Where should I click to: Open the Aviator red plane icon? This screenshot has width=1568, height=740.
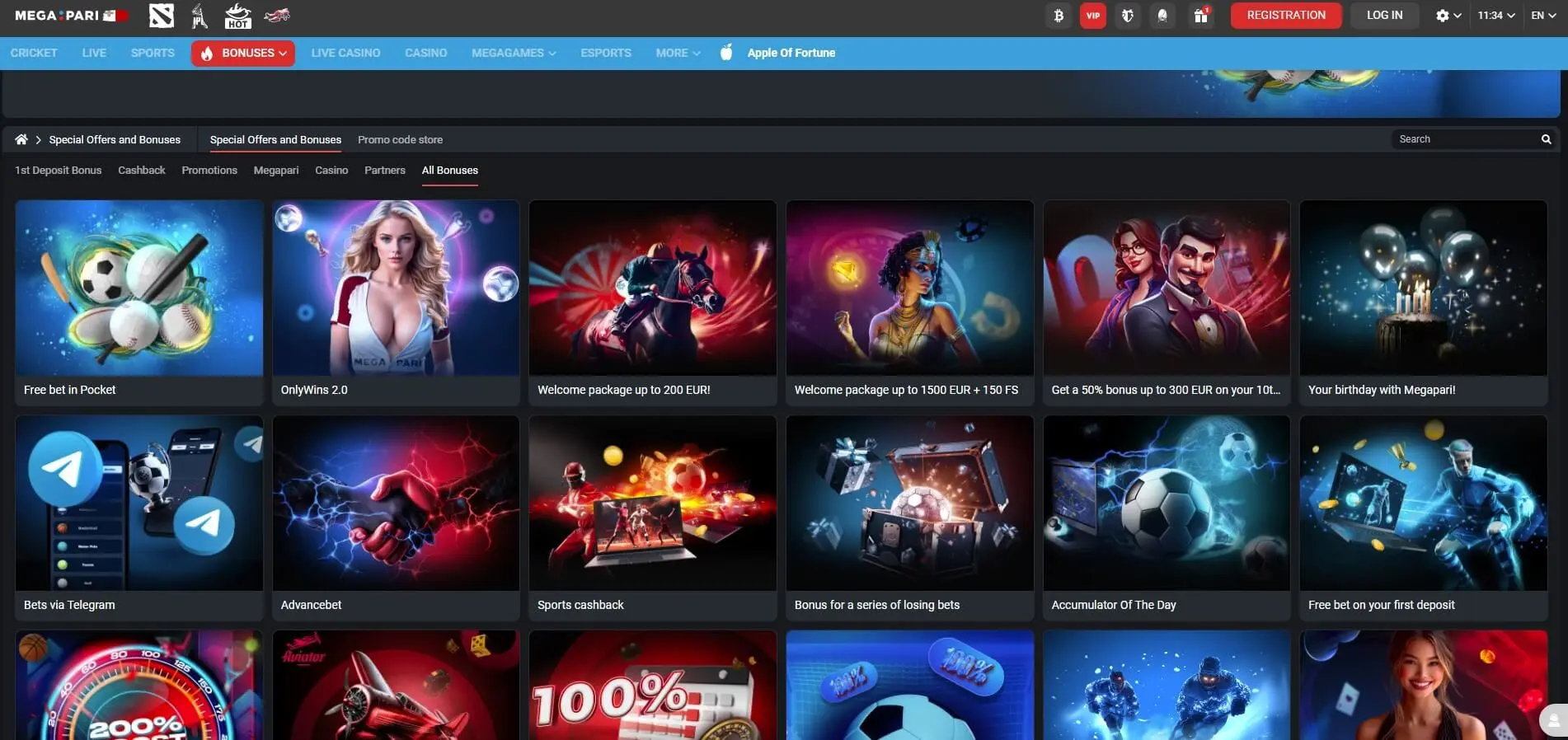(x=277, y=15)
